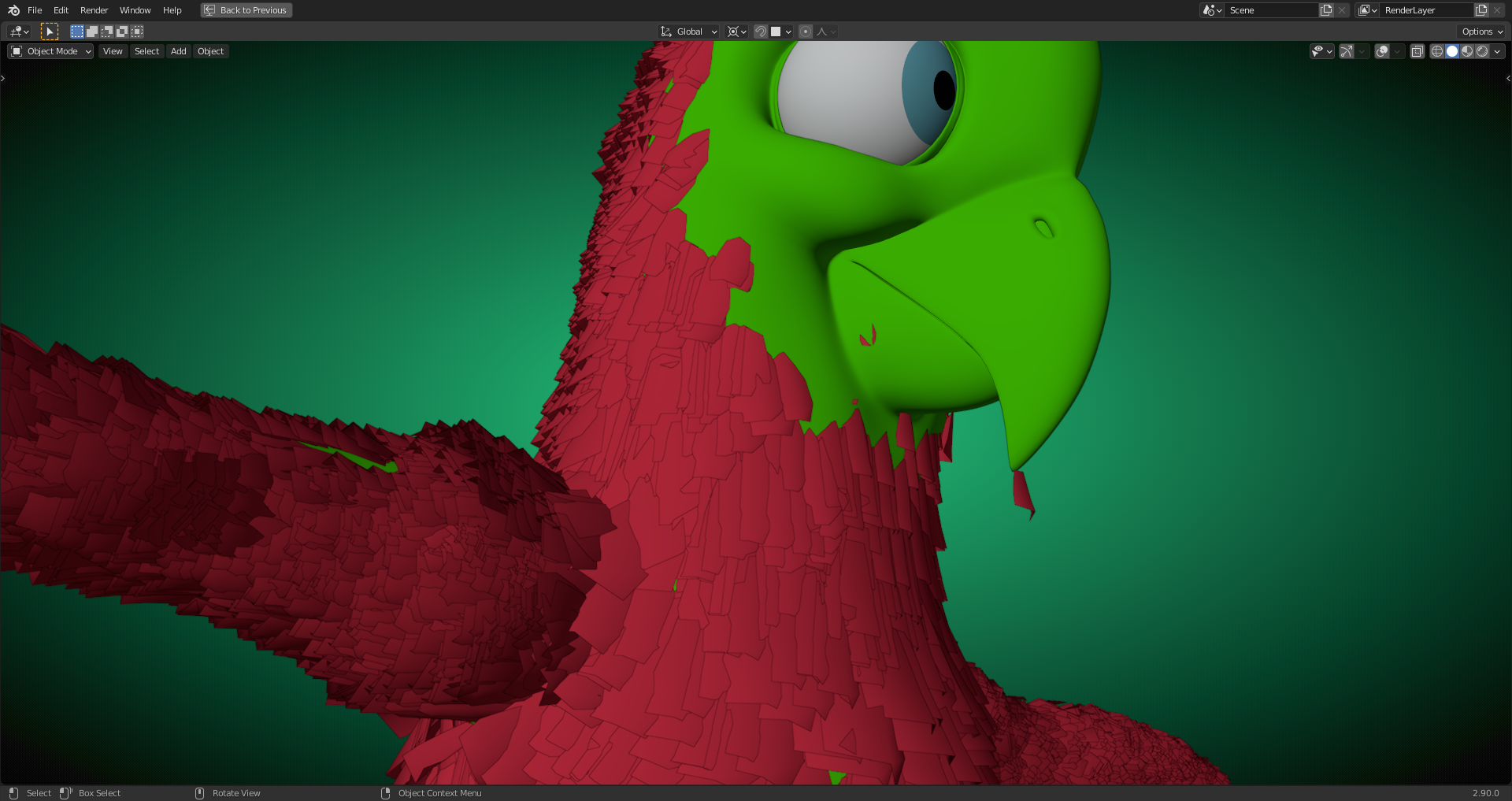Toggle viewport overlays display
The width and height of the screenshot is (1512, 801).
(1382, 51)
